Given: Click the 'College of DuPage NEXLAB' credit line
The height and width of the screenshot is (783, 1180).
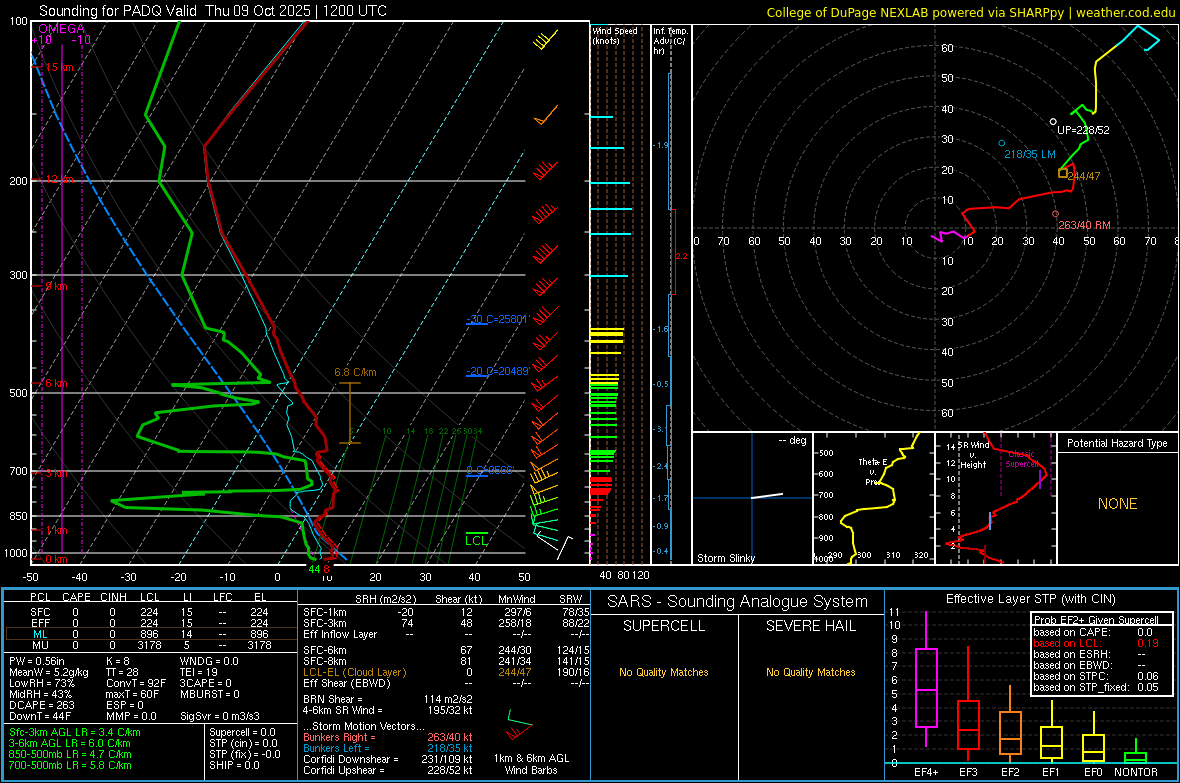Looking at the screenshot, I should tap(970, 12).
